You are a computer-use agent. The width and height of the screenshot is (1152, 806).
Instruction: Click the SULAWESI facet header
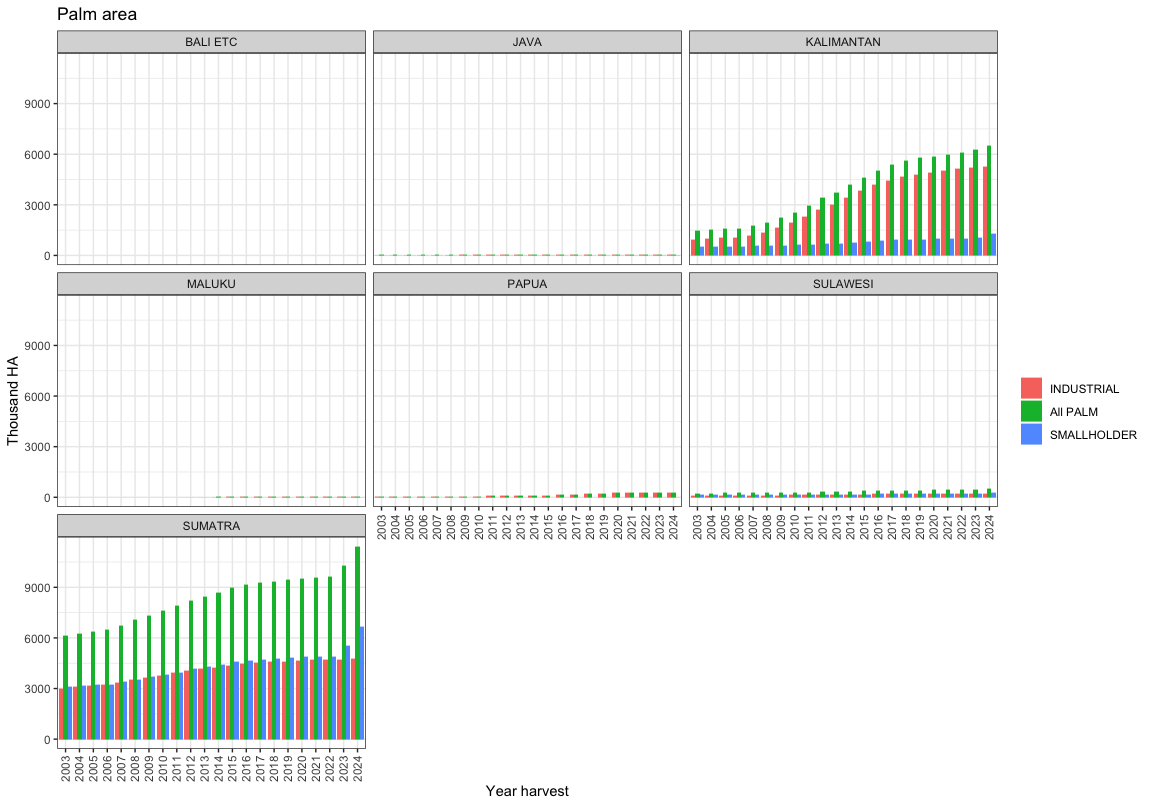(x=843, y=283)
